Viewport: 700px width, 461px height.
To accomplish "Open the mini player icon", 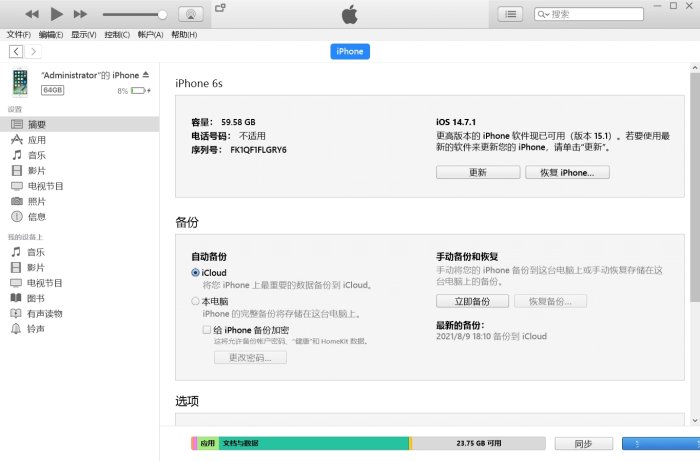I will [220, 9].
